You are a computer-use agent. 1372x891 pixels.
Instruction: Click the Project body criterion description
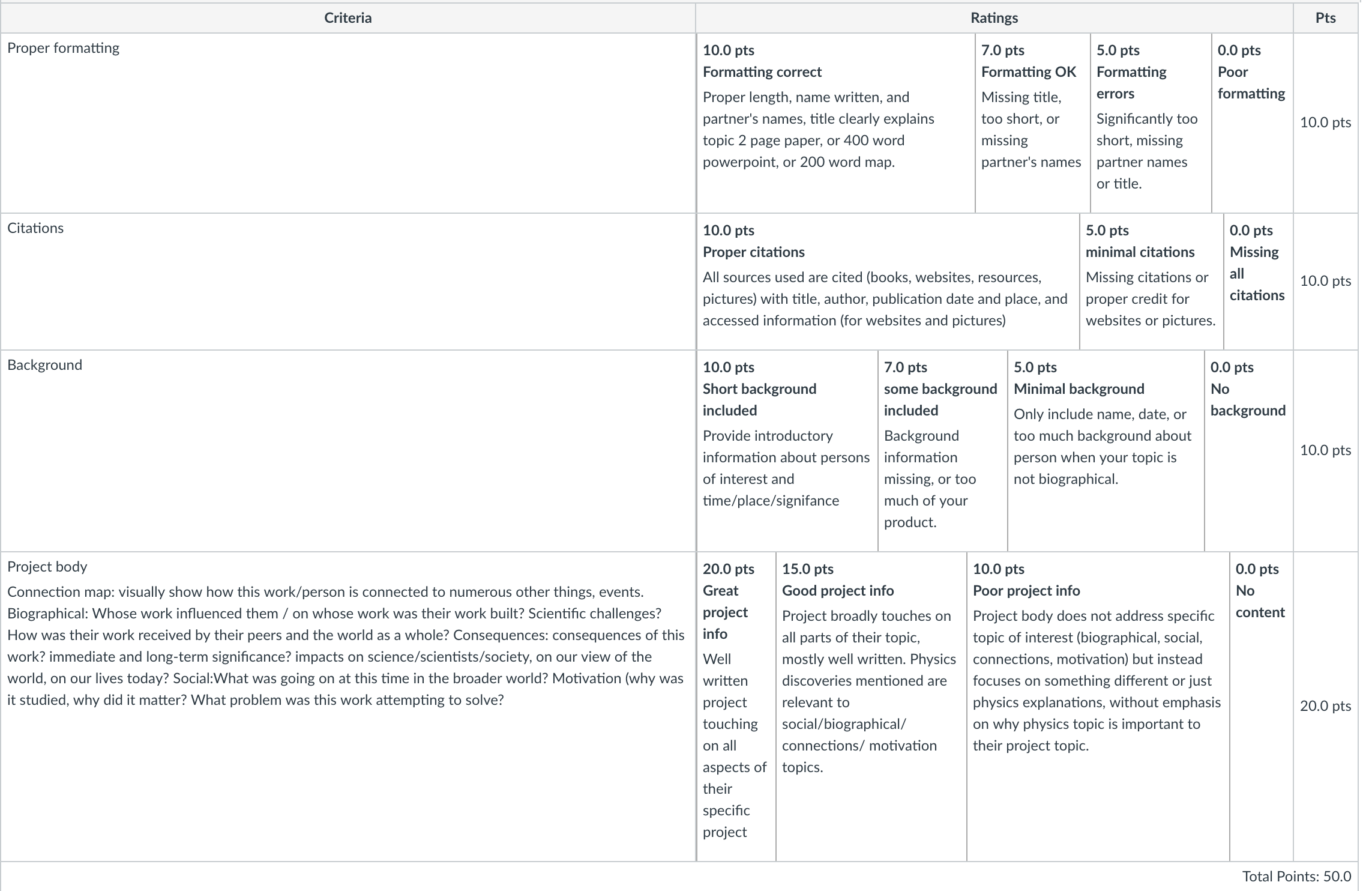click(346, 646)
